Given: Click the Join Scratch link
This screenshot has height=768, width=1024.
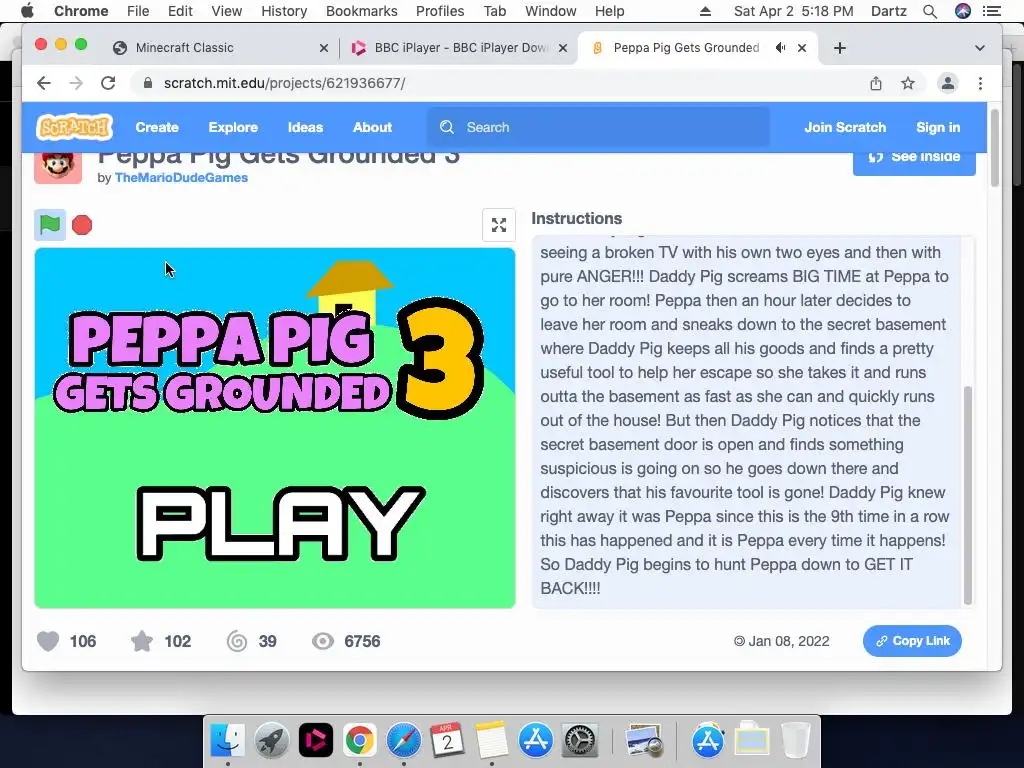Looking at the screenshot, I should click(845, 127).
